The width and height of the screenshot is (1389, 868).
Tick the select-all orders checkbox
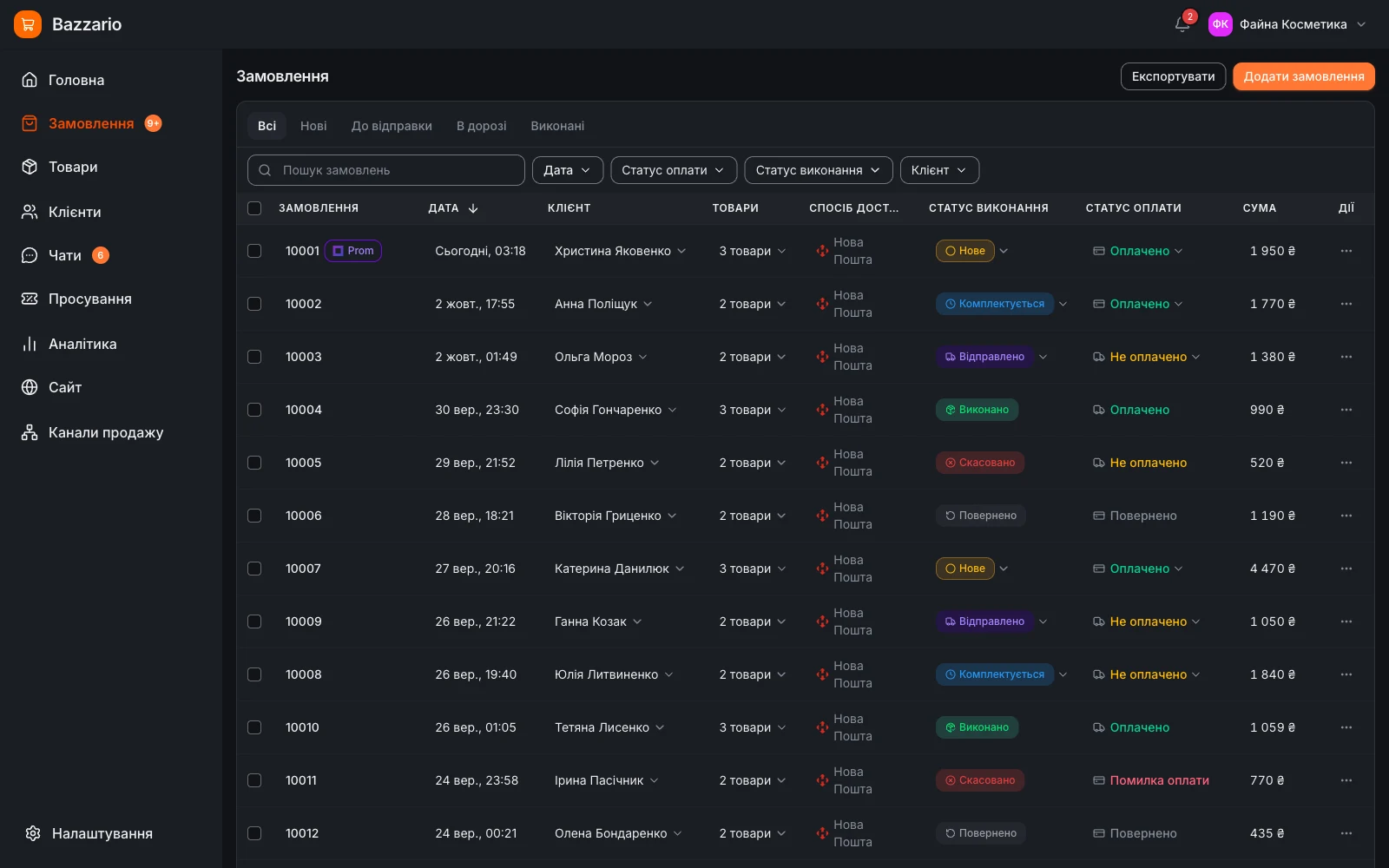click(x=254, y=208)
